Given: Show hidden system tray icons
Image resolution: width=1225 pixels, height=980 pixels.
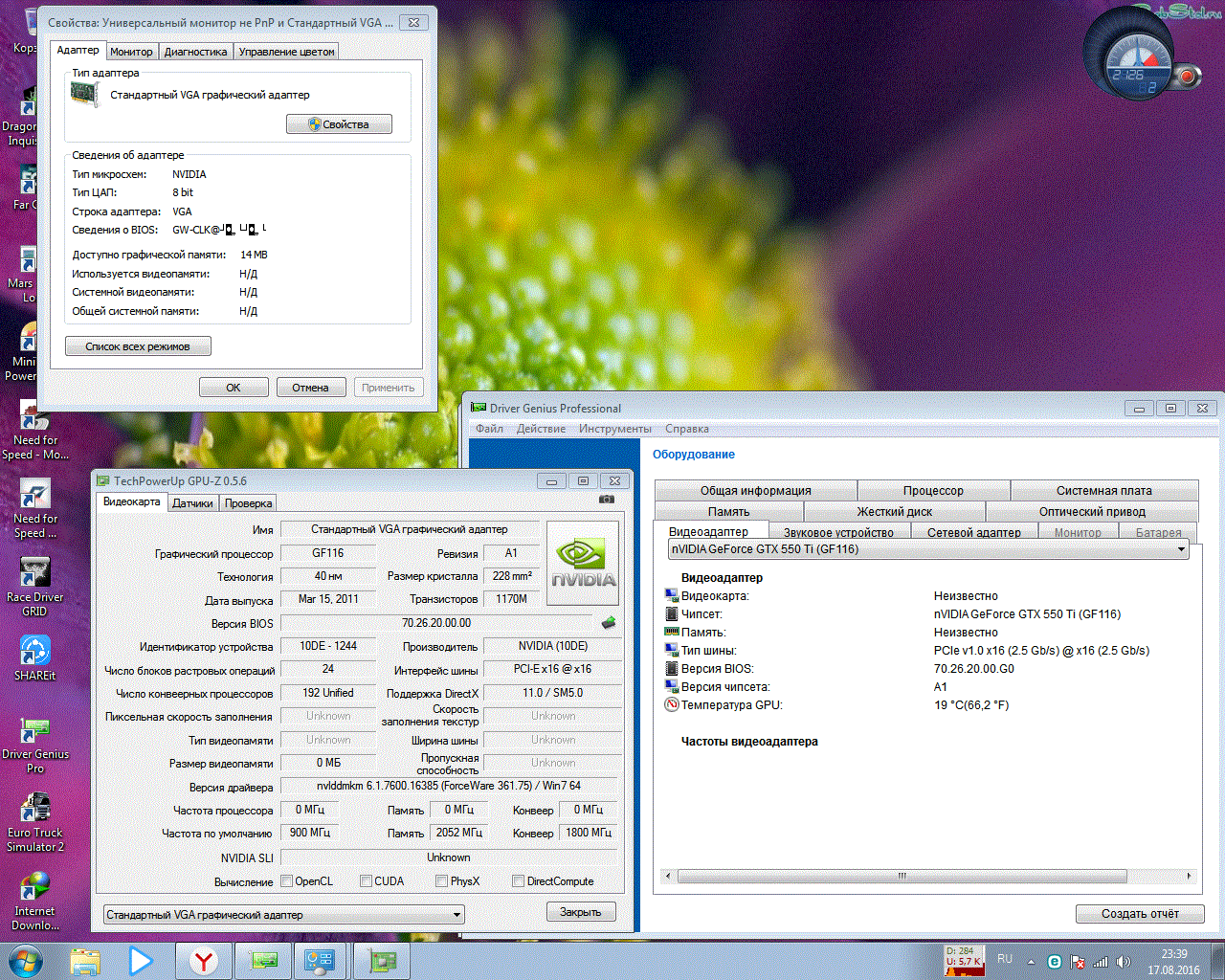Looking at the screenshot, I should (x=1031, y=962).
